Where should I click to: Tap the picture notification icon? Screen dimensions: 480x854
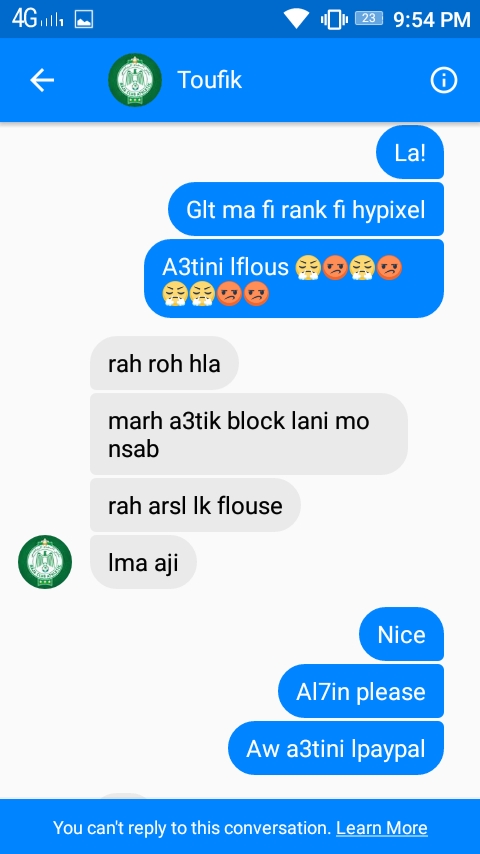coord(84,20)
